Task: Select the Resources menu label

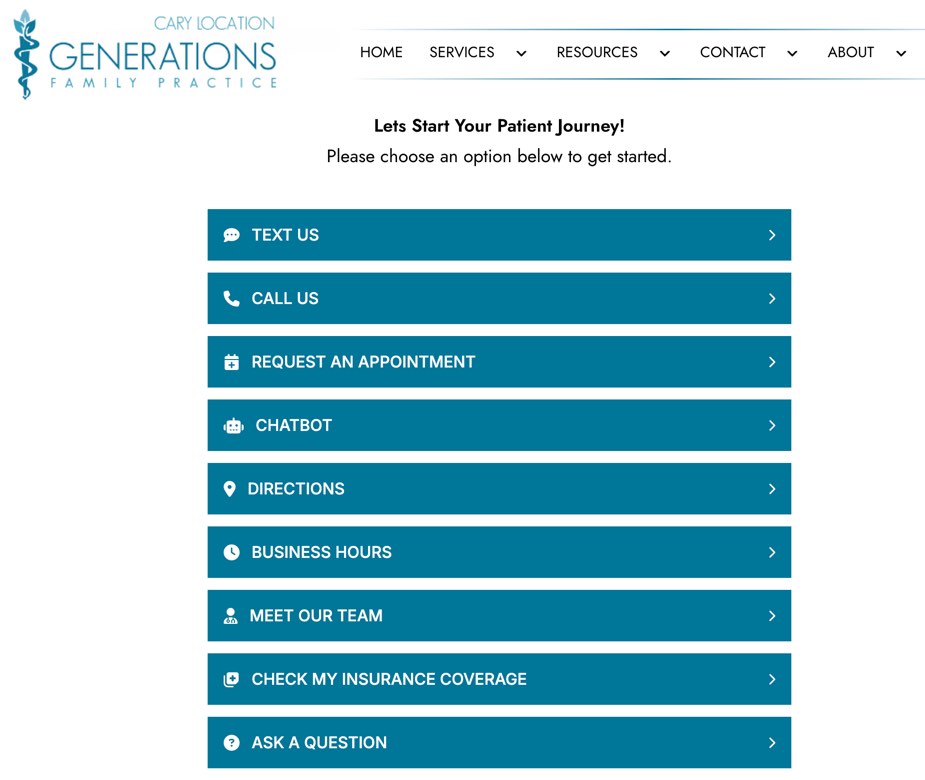Action: [x=597, y=53]
